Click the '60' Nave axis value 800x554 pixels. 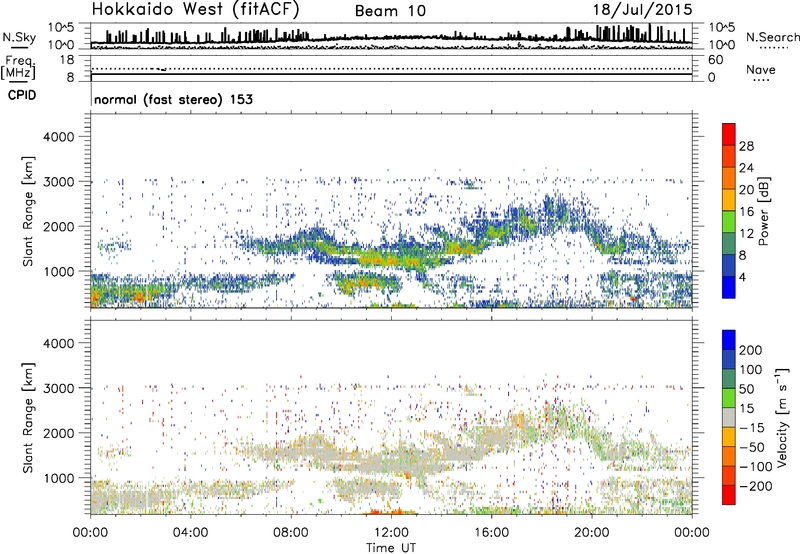[715, 60]
